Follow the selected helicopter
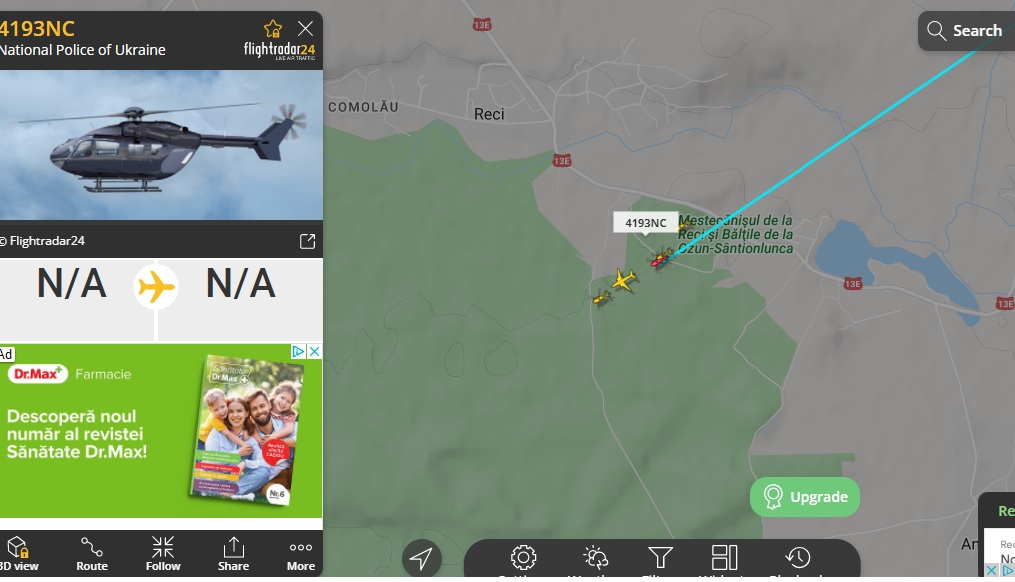The height and width of the screenshot is (582, 1015). [163, 554]
